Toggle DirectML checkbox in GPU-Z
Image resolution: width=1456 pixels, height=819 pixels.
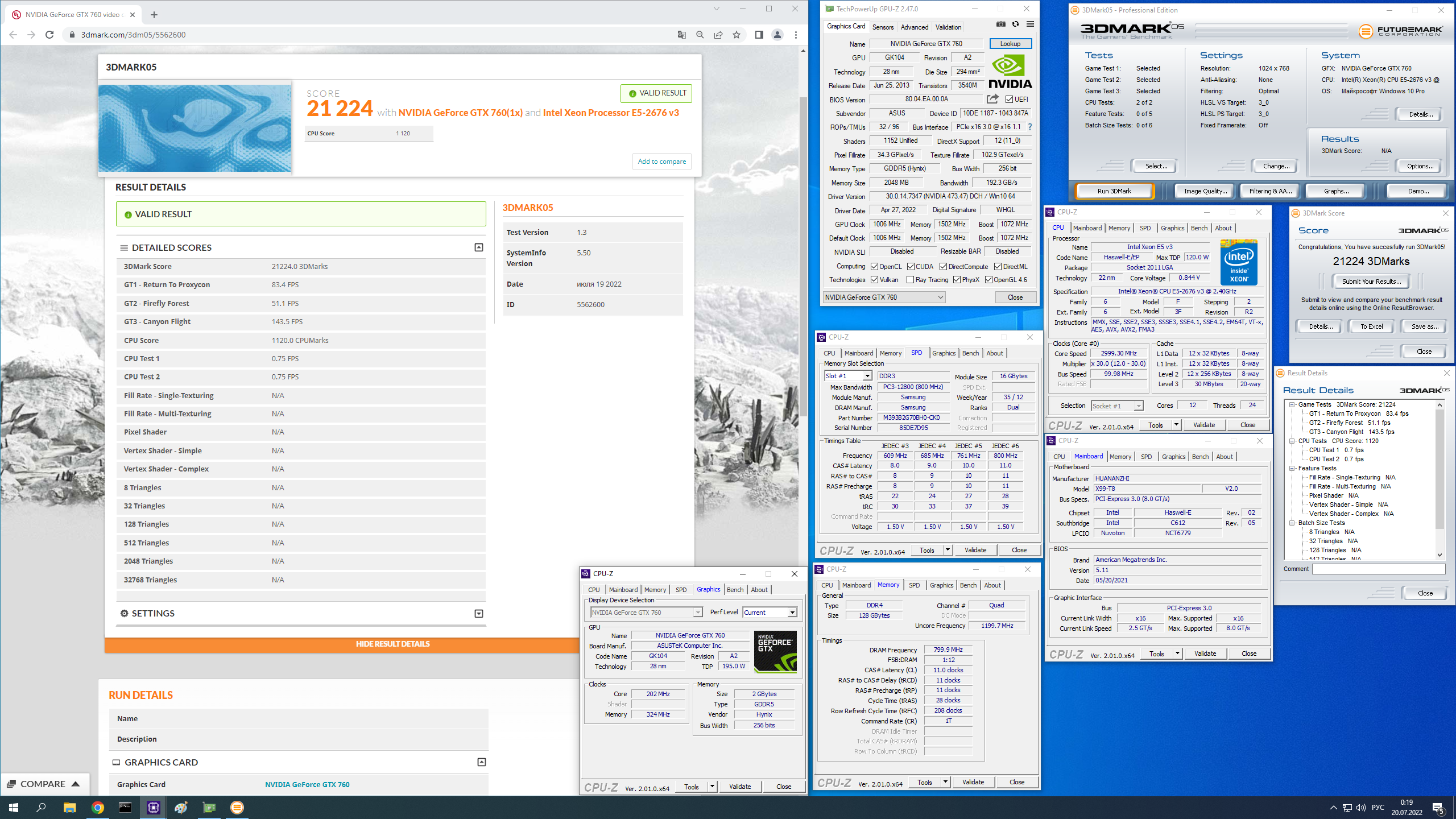point(998,266)
